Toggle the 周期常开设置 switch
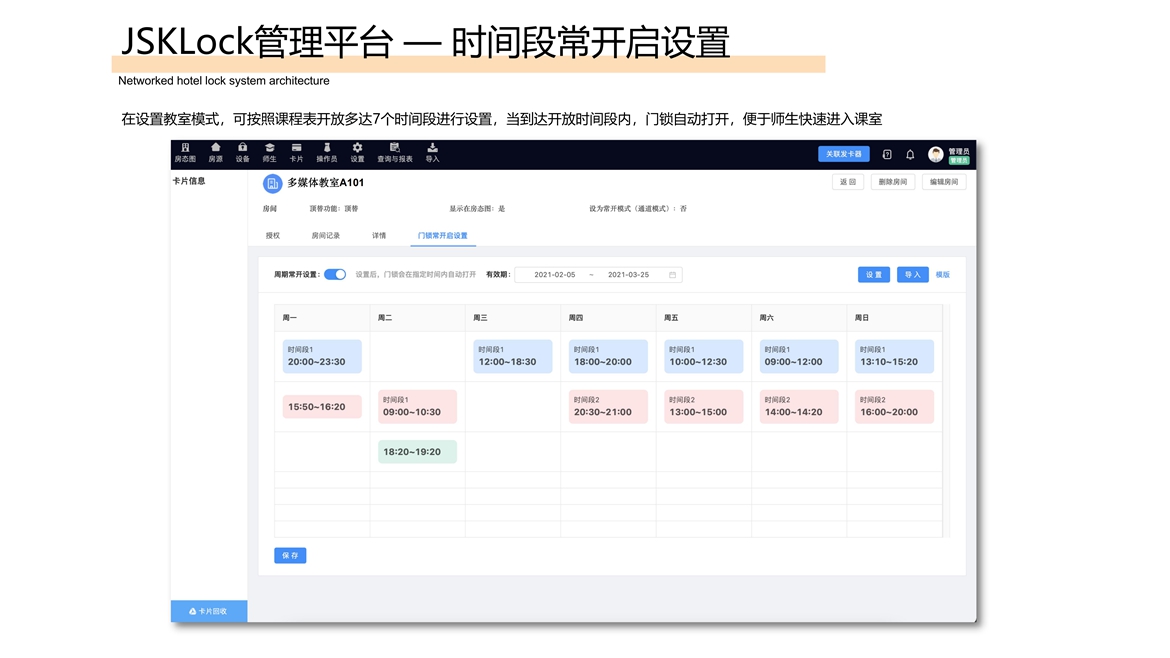The width and height of the screenshot is (1170, 658). [335, 274]
